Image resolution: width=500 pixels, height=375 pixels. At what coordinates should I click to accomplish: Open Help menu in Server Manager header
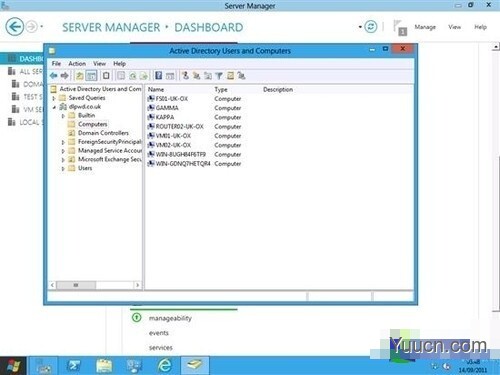coord(480,27)
